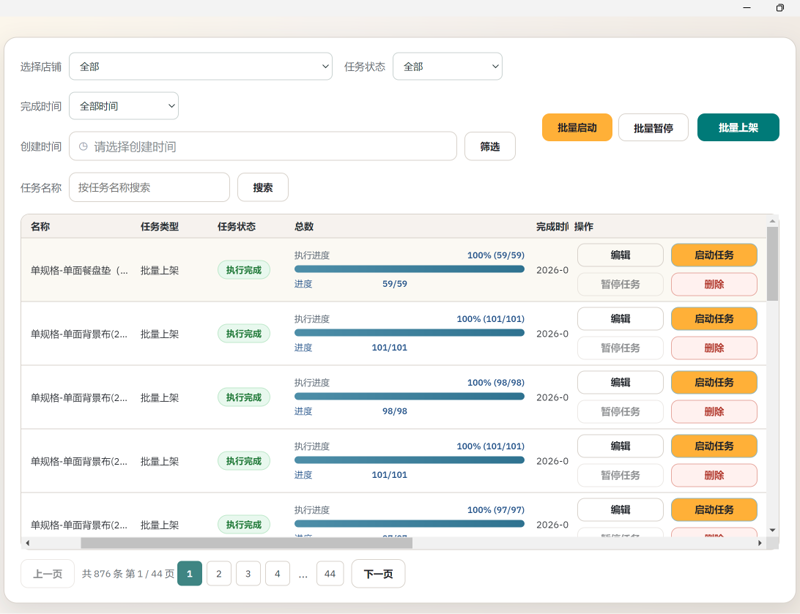The height and width of the screenshot is (614, 800).
Task: Click the 100% (98/98) percentage text
Action: 496,382
